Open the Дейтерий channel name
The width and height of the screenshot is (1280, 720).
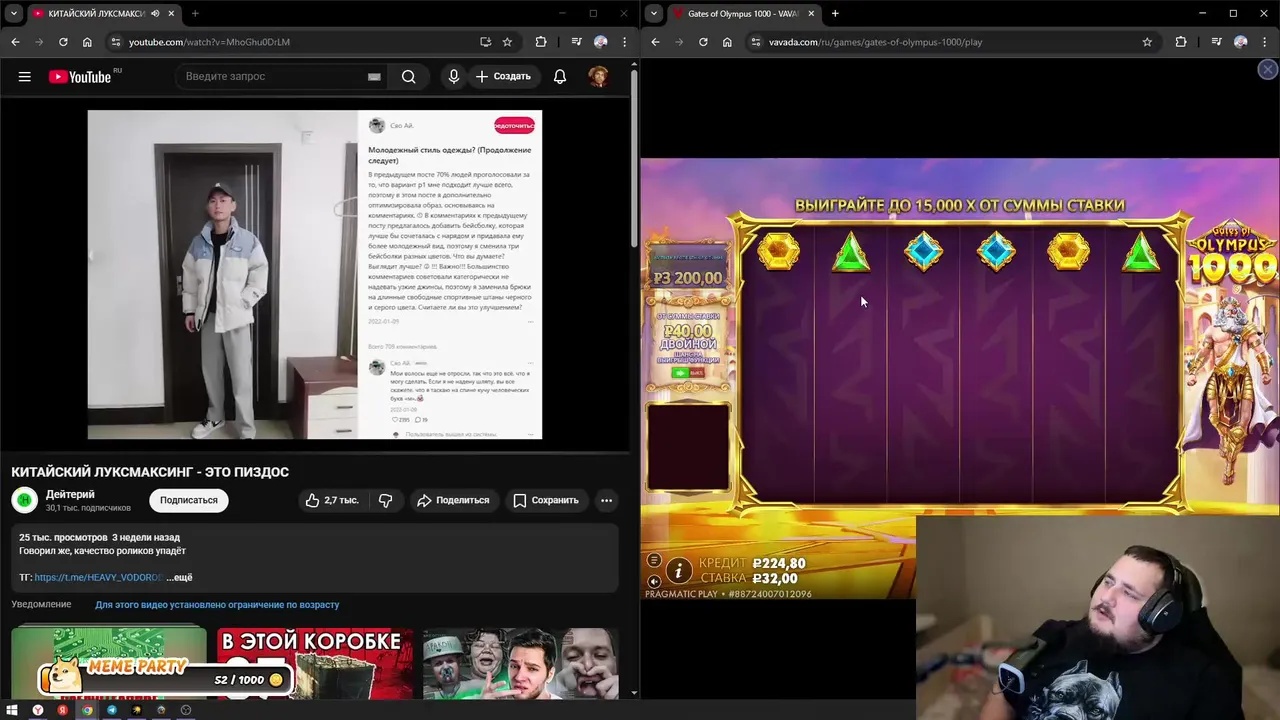click(x=70, y=494)
